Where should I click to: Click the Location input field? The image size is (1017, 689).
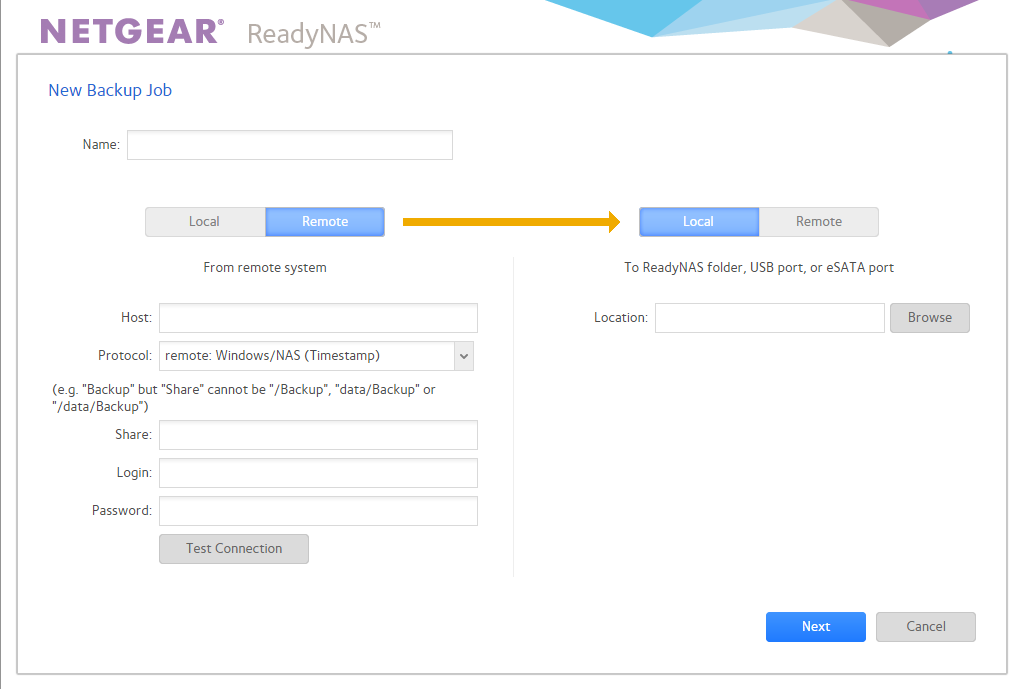769,318
